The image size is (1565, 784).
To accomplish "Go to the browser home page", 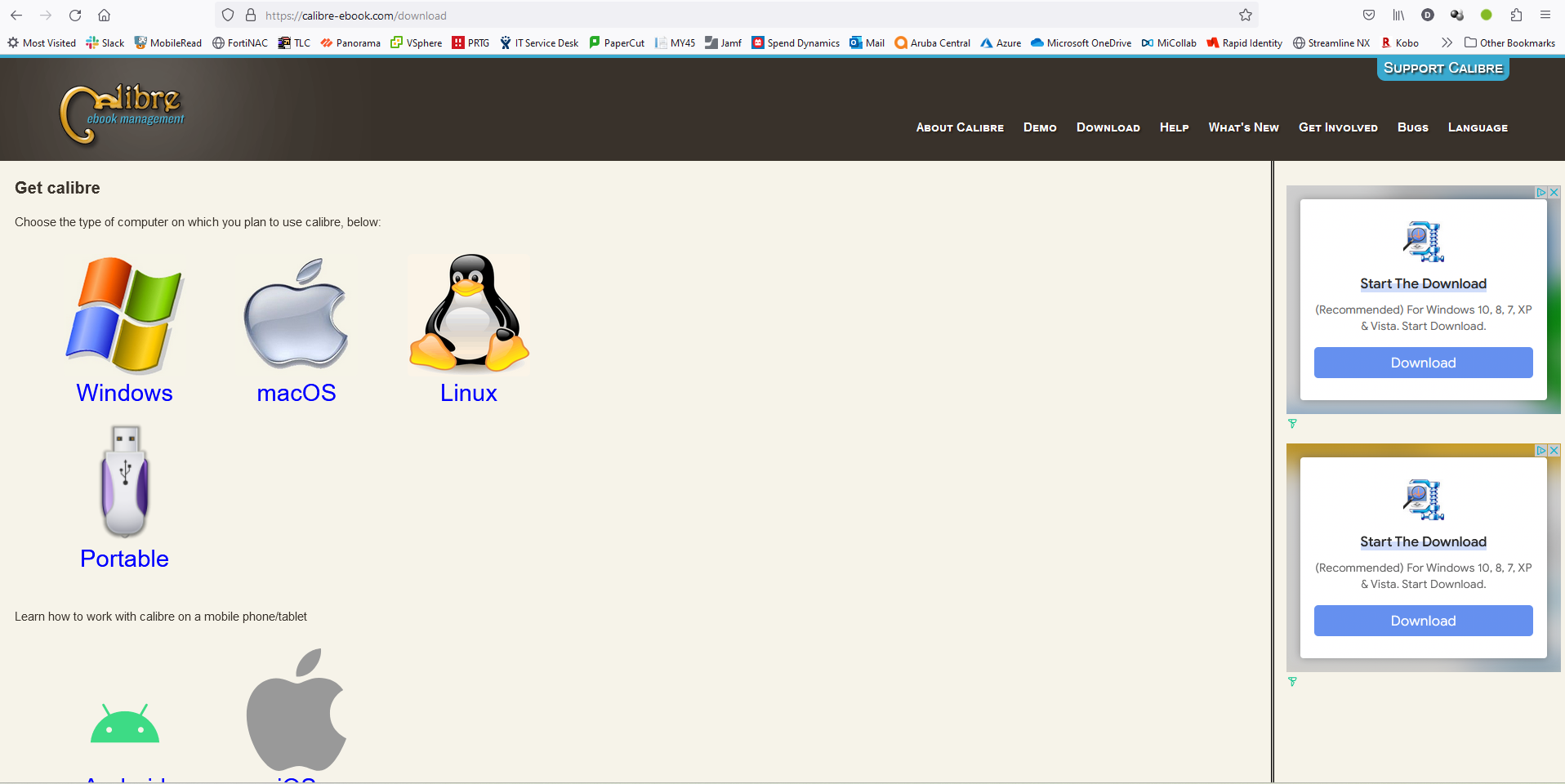I will pos(105,16).
